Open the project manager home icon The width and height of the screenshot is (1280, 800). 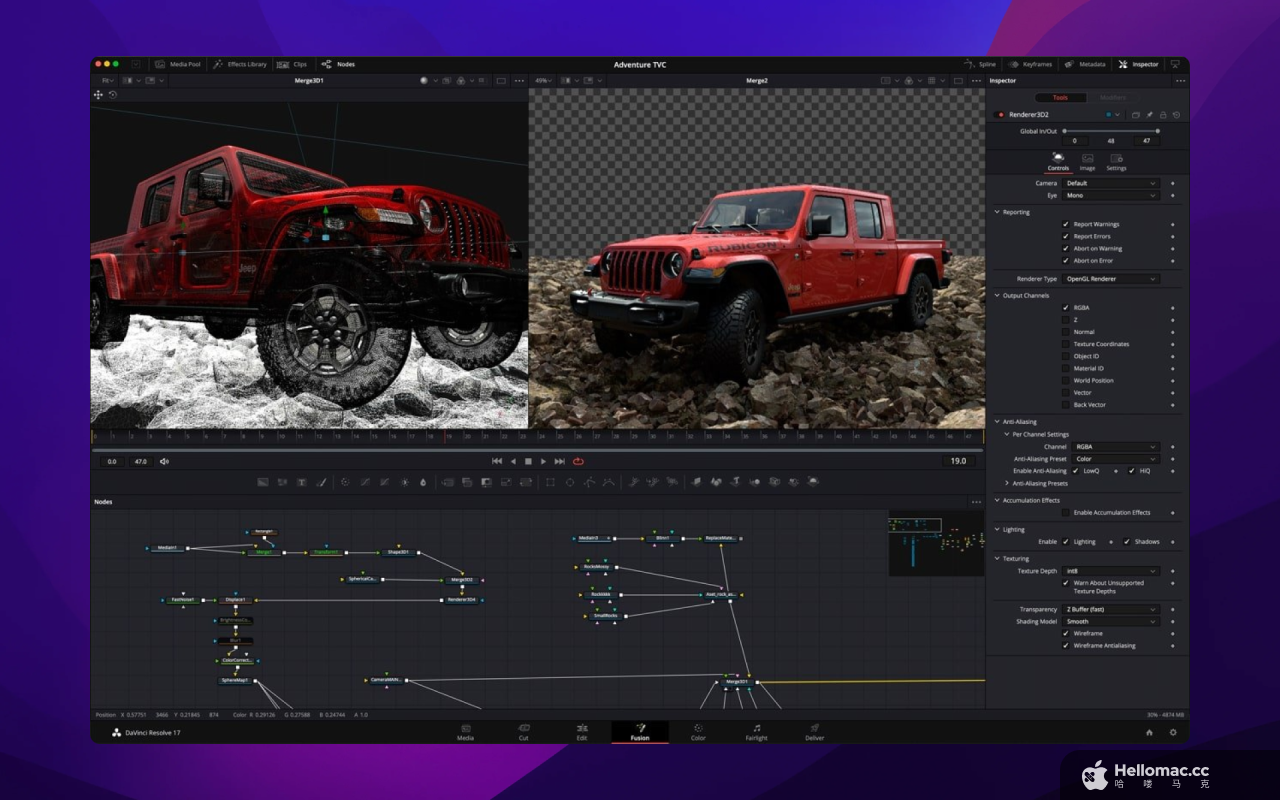click(1149, 732)
